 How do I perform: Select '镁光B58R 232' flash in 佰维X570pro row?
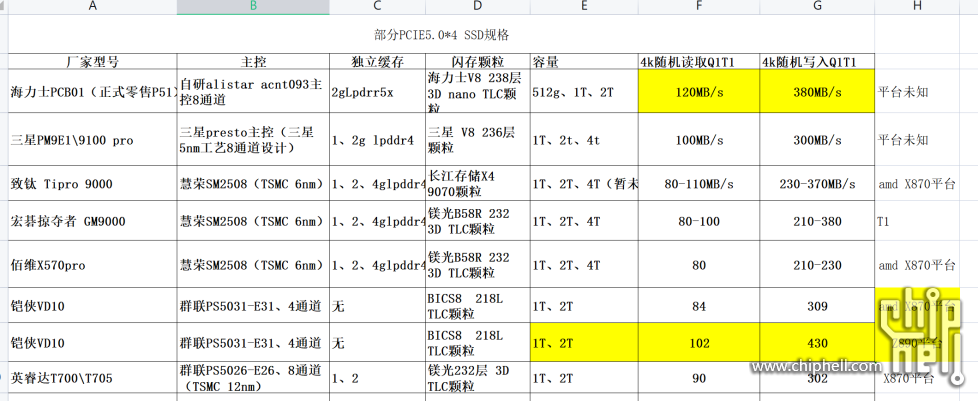pos(478,264)
